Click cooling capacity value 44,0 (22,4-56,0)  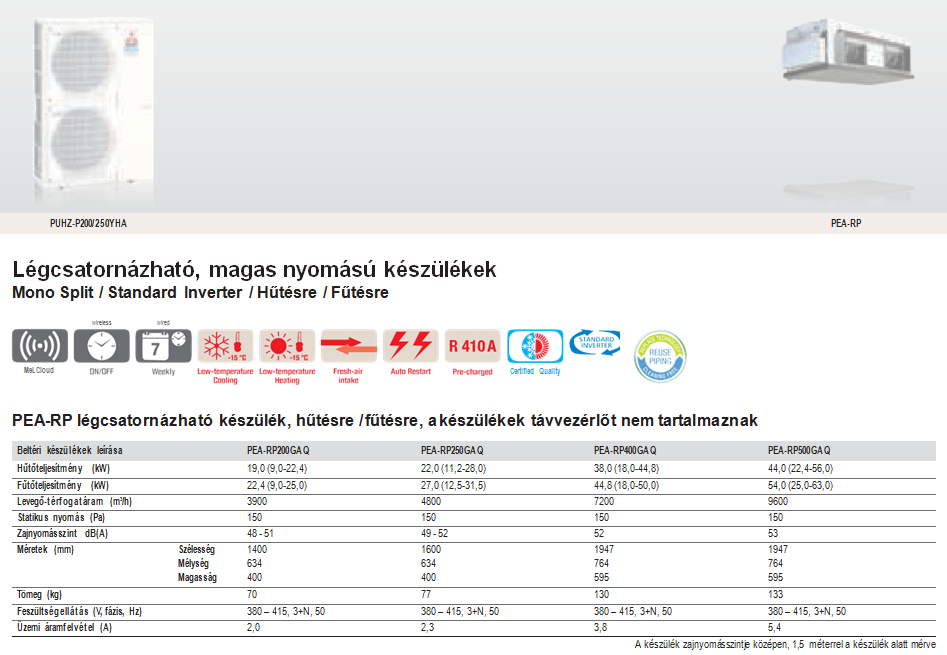[x=800, y=468]
